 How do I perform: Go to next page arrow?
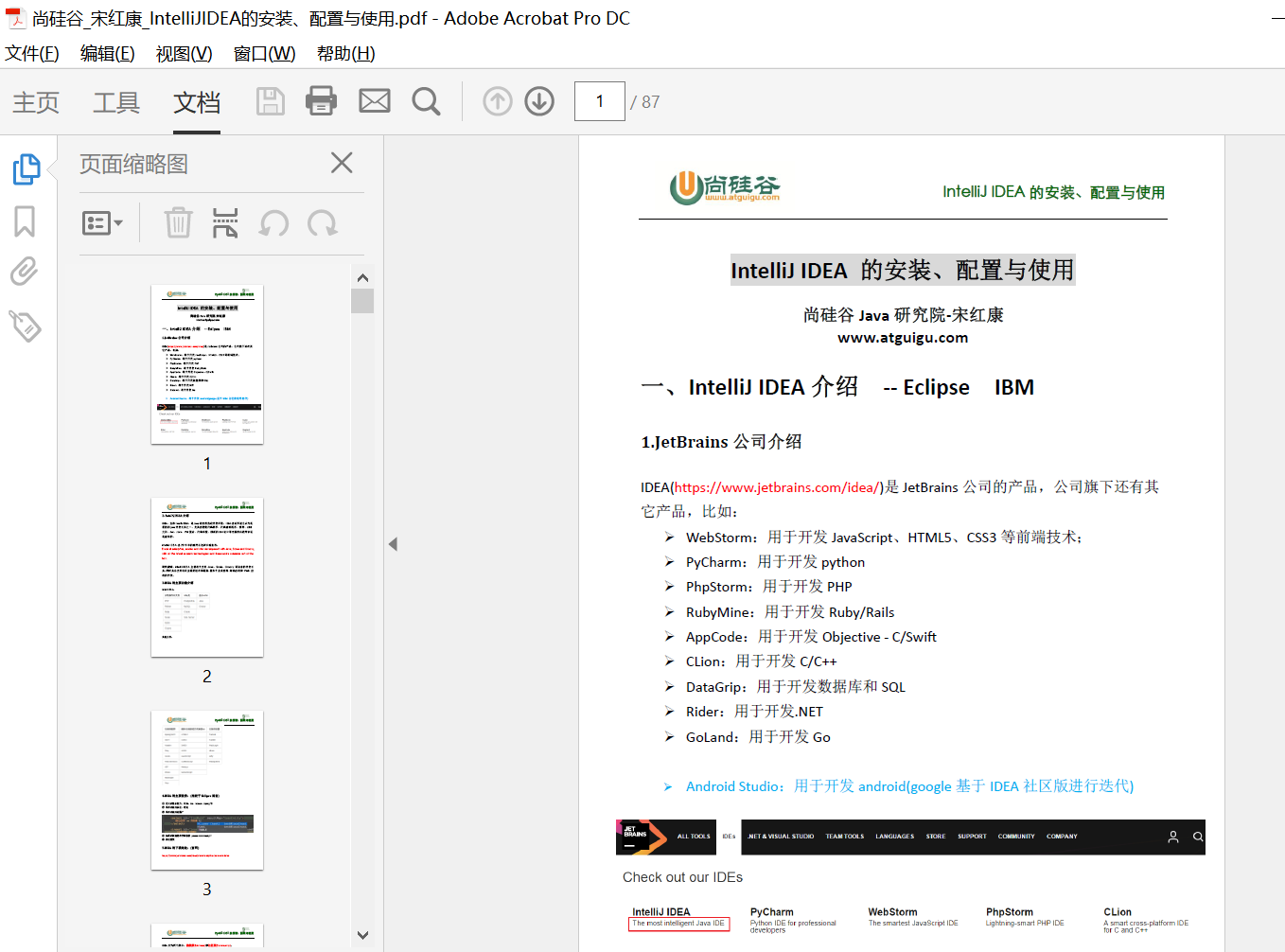click(539, 101)
